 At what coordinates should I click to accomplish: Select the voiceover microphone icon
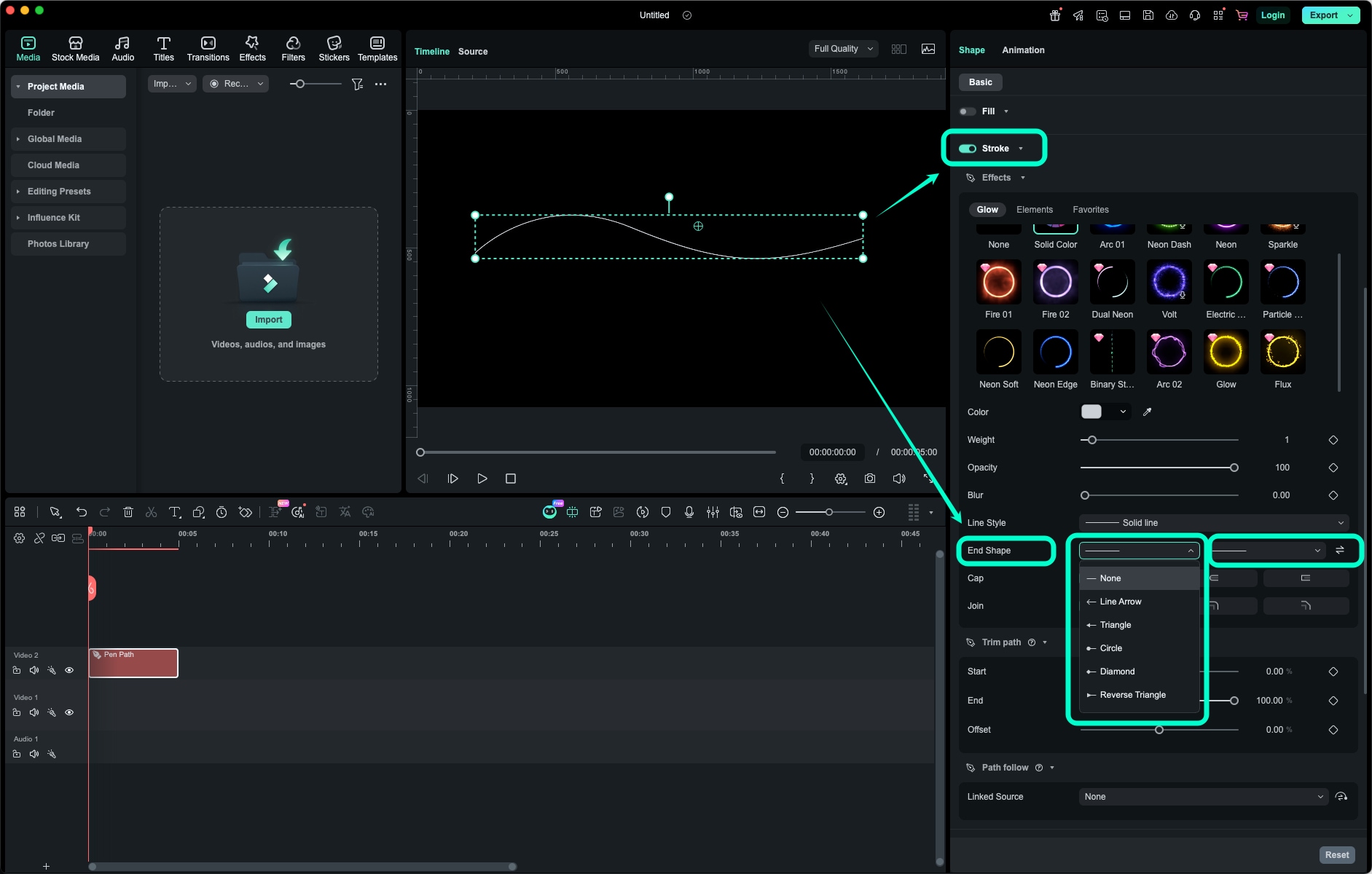[689, 512]
